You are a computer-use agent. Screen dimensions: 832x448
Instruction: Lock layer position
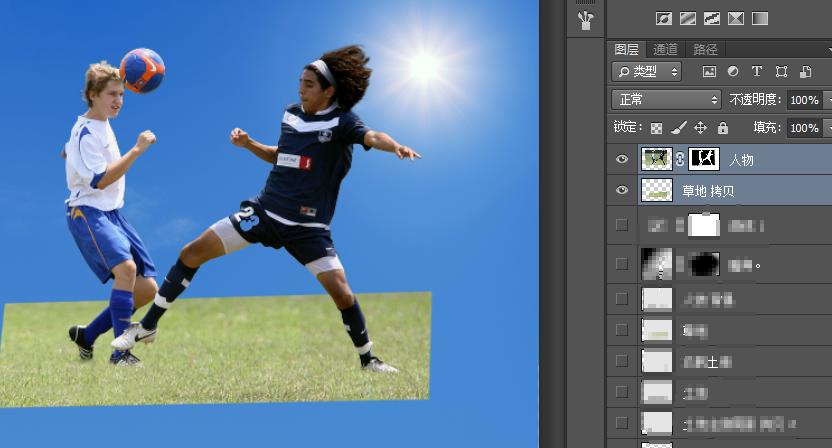(700, 127)
